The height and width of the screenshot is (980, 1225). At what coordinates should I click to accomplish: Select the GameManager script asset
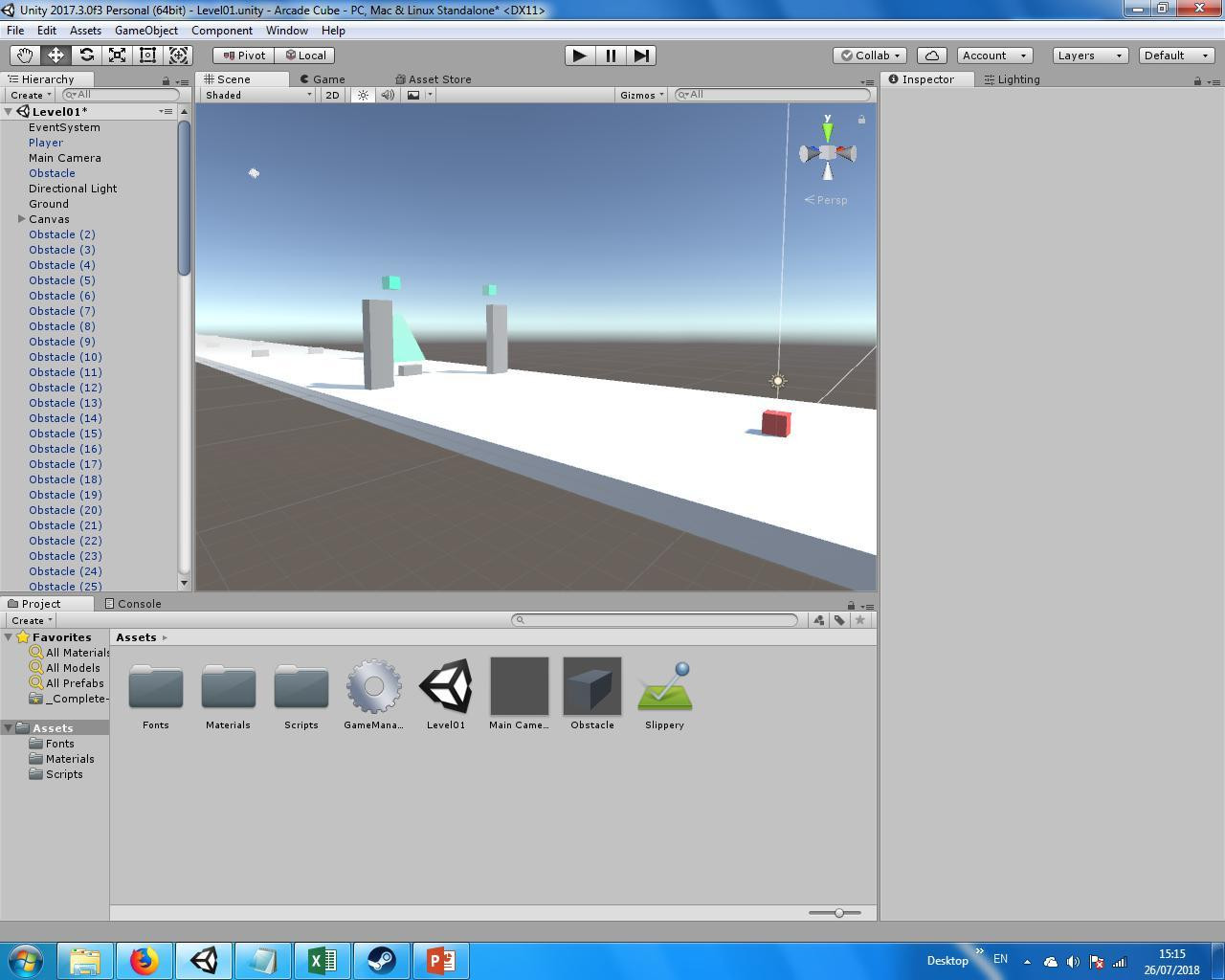click(373, 694)
